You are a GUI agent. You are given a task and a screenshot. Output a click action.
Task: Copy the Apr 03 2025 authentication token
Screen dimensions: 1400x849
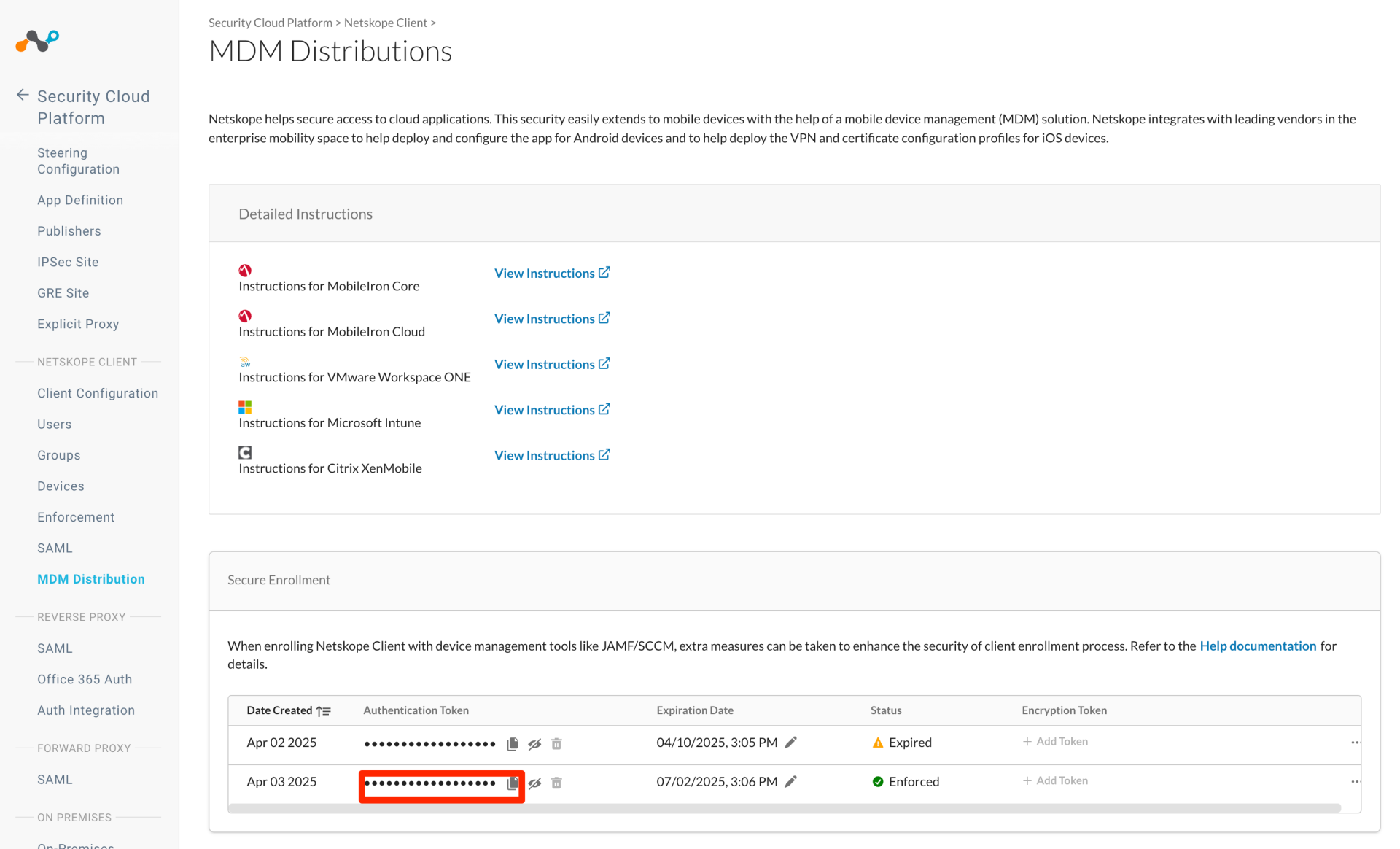[513, 782]
